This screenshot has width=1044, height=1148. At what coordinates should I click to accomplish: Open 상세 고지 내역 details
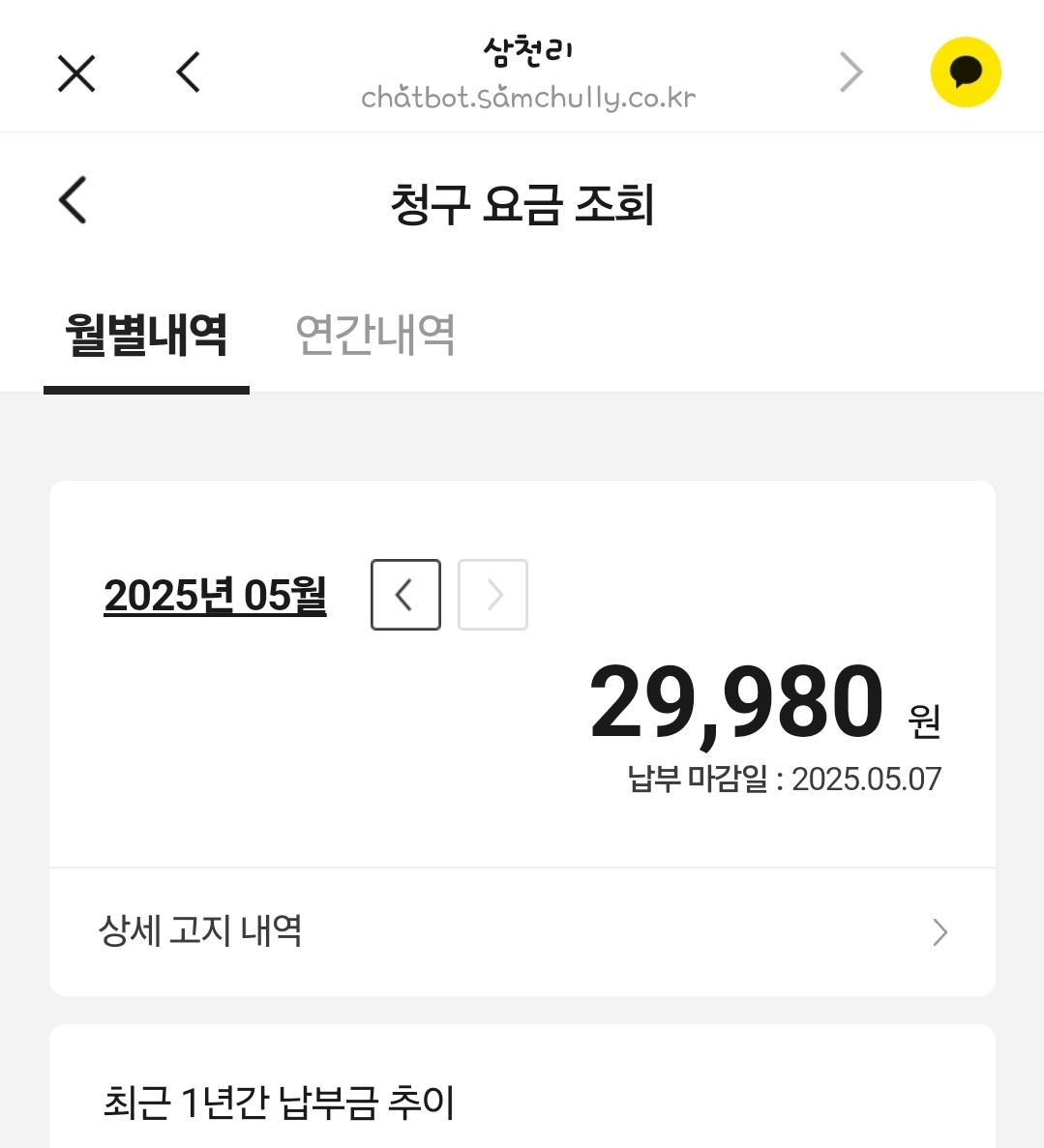click(x=201, y=930)
